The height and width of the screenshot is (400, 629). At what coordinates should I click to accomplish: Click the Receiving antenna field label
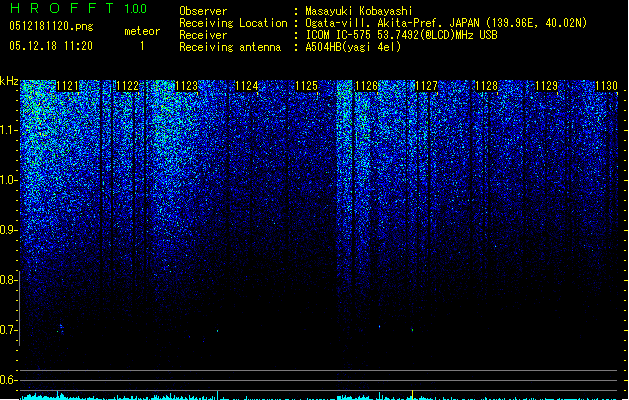pos(230,47)
